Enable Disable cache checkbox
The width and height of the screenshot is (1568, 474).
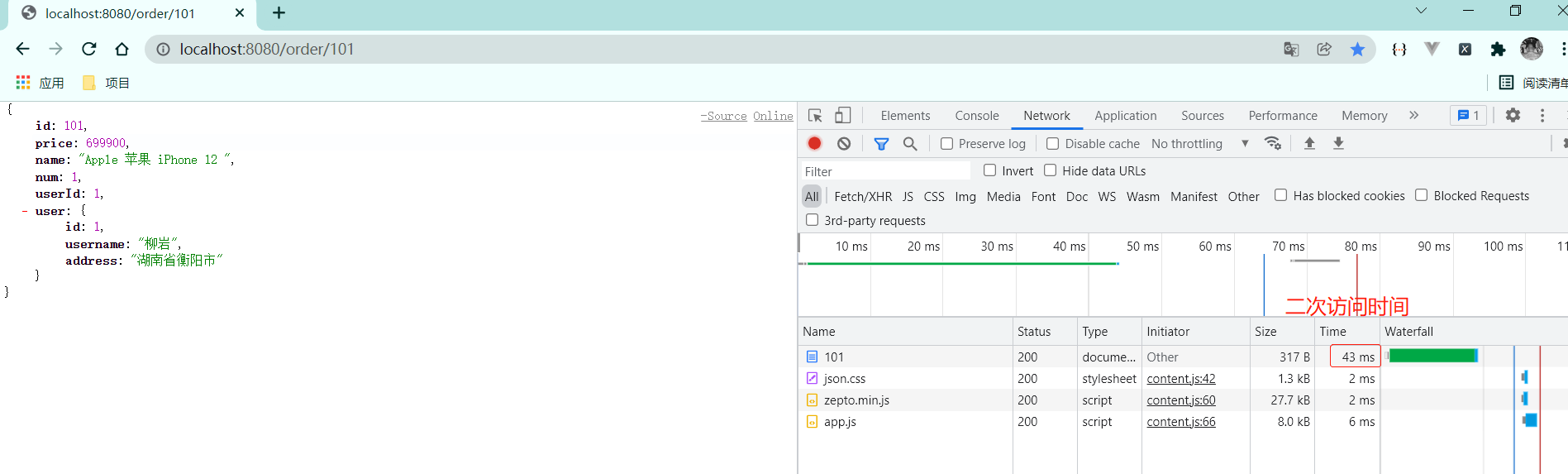1053,143
